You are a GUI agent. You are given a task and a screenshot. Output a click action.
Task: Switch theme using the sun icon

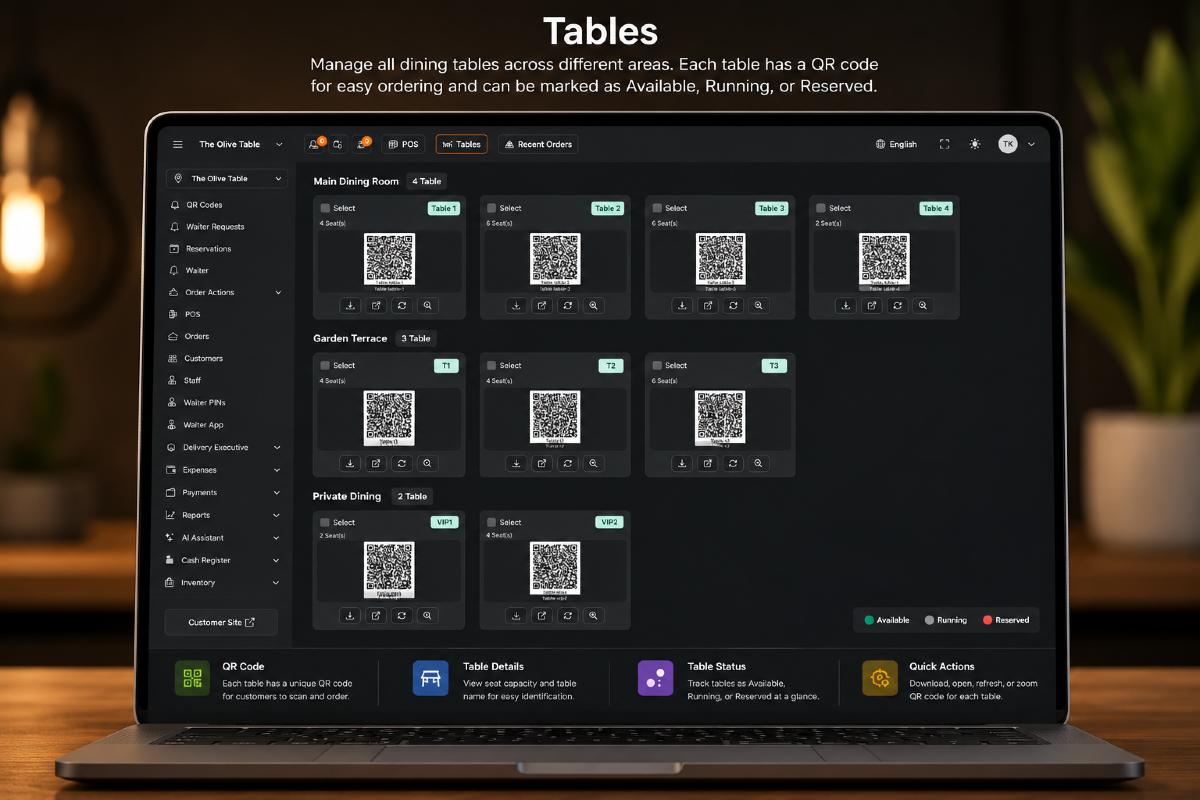[x=975, y=144]
